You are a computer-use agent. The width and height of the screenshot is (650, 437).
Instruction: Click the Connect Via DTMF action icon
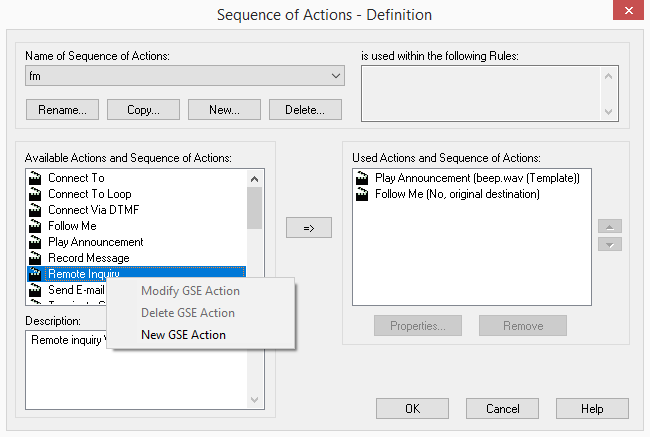pyautogui.click(x=35, y=210)
